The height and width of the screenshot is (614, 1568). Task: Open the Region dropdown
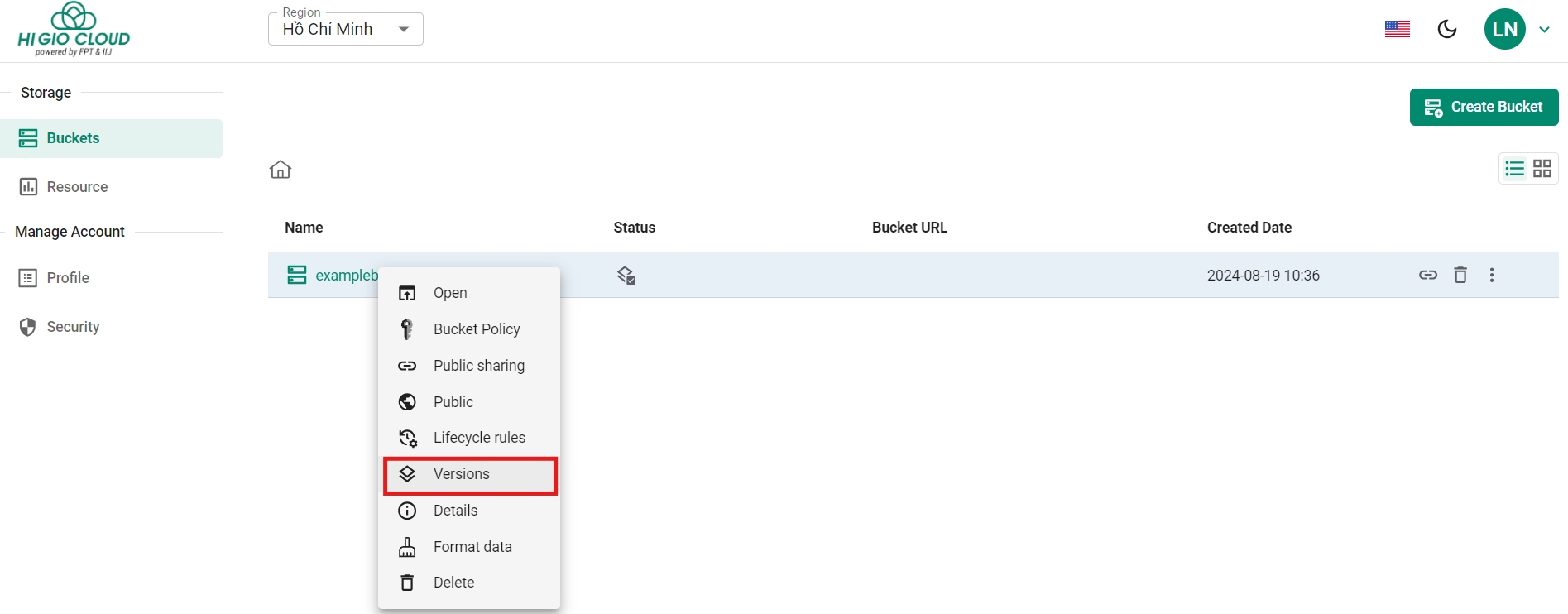[345, 29]
